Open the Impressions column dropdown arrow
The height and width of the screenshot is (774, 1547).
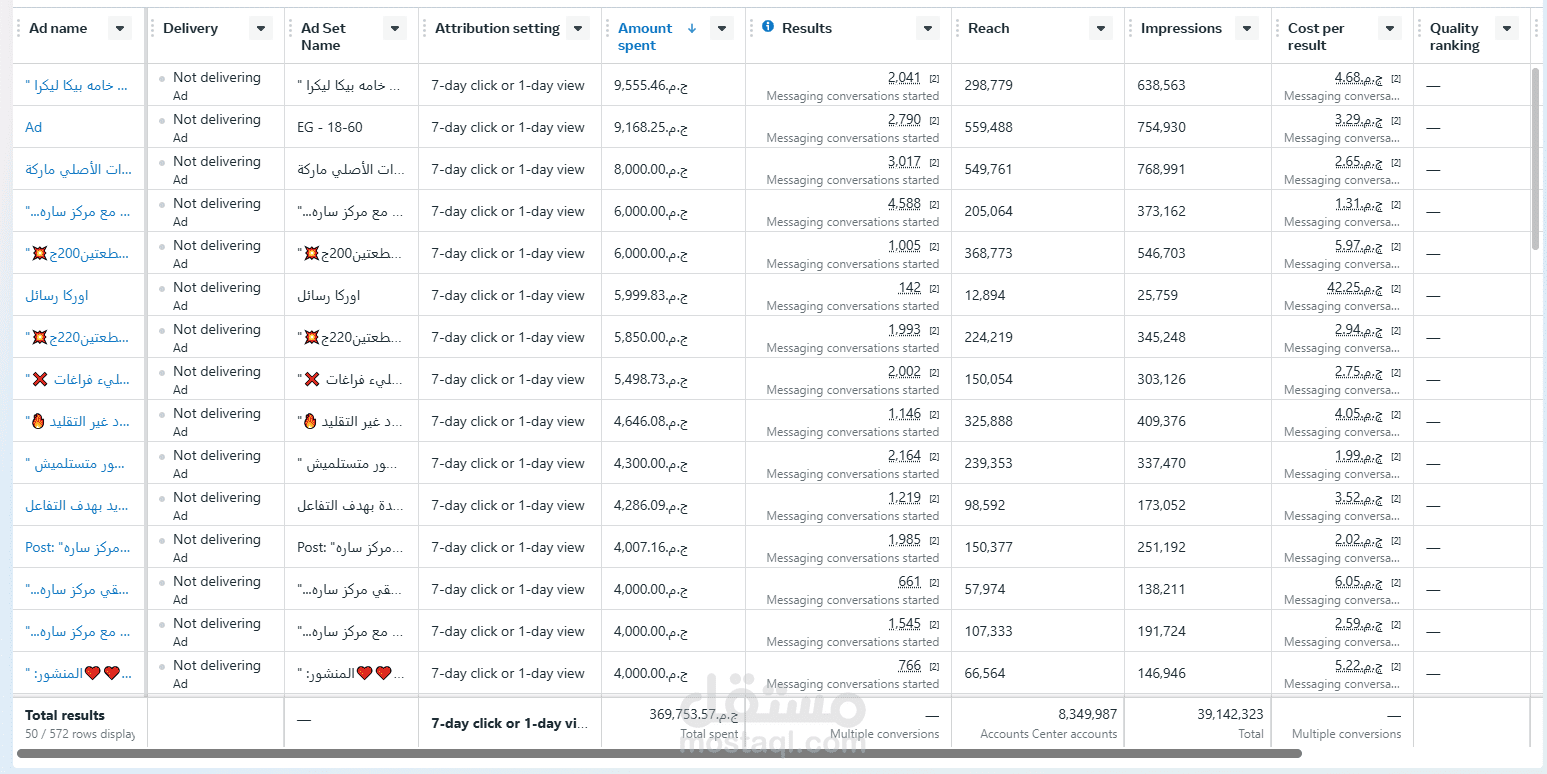[1247, 28]
